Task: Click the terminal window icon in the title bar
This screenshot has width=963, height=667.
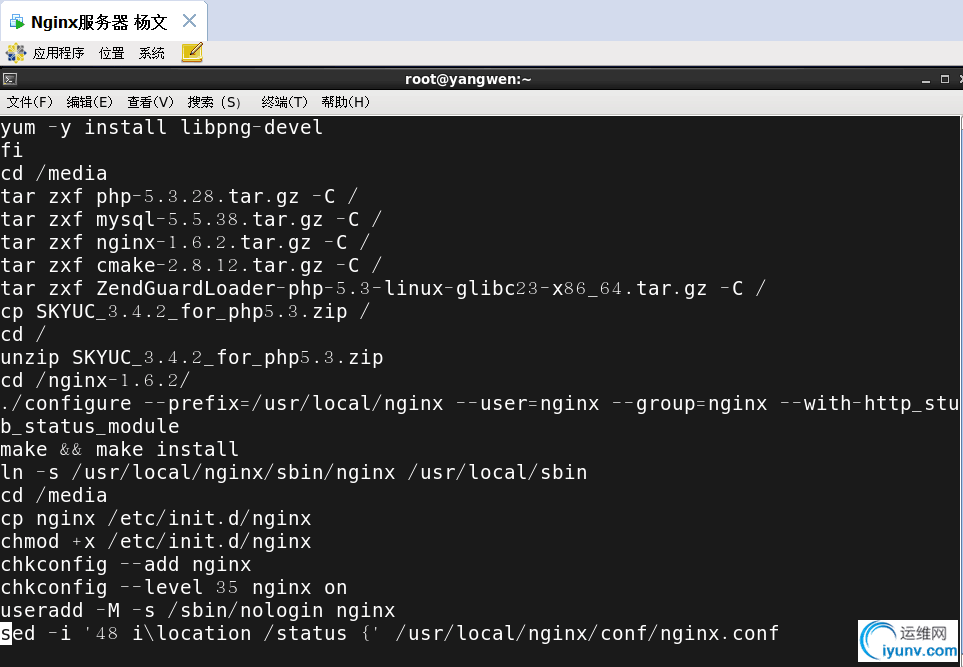Action: [x=10, y=79]
